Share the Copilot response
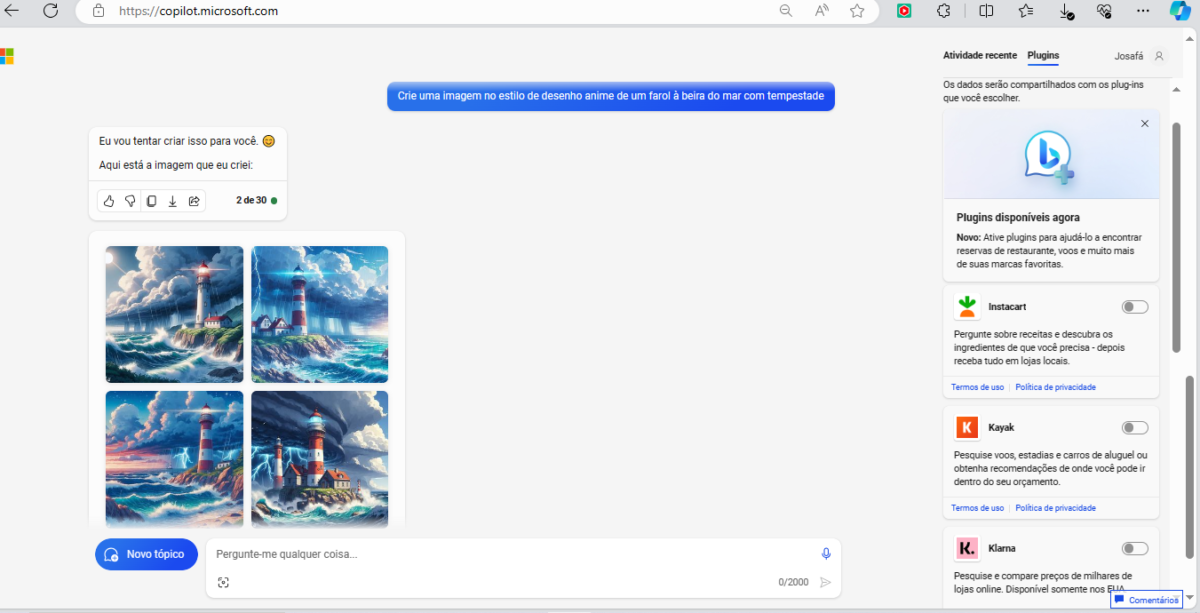 coord(194,201)
